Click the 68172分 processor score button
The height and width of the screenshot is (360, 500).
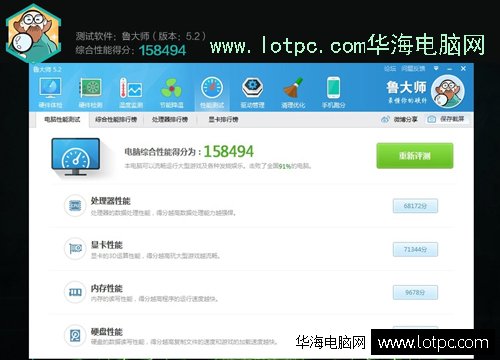415,206
